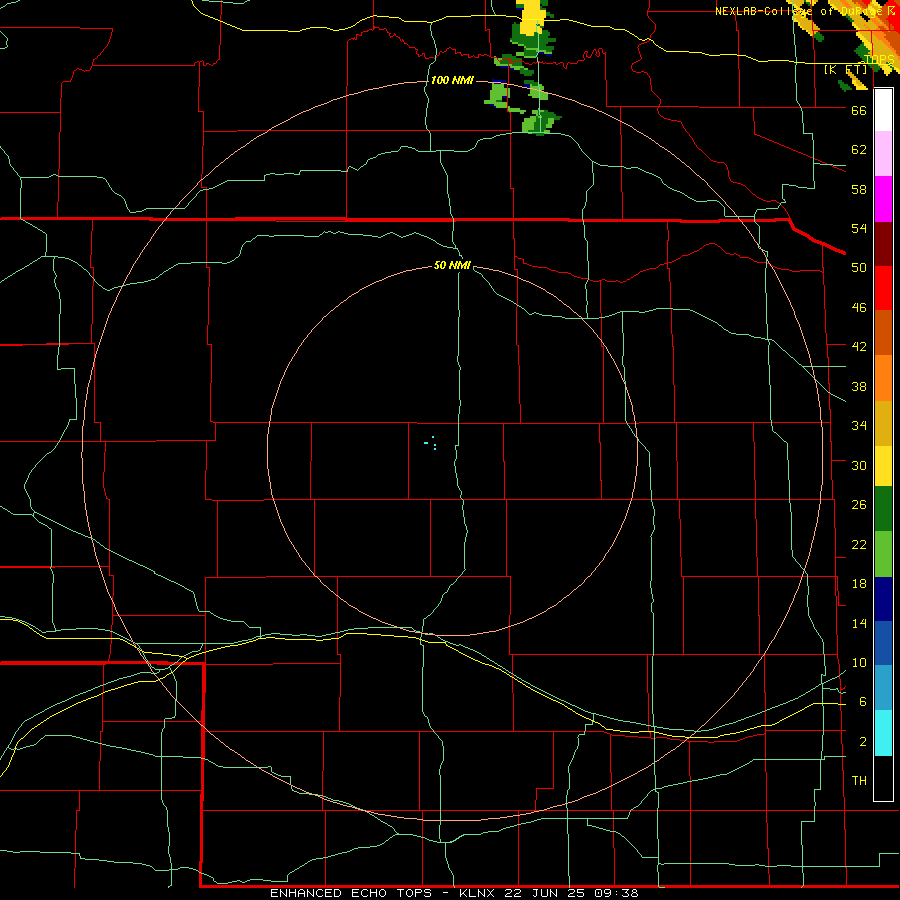
Task: Click the '66' legend label
Action: (x=859, y=110)
